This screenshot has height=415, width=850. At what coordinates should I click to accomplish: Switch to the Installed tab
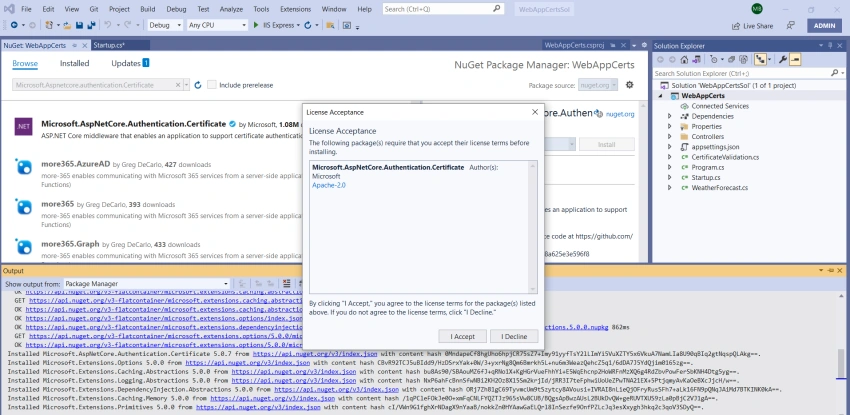point(74,63)
